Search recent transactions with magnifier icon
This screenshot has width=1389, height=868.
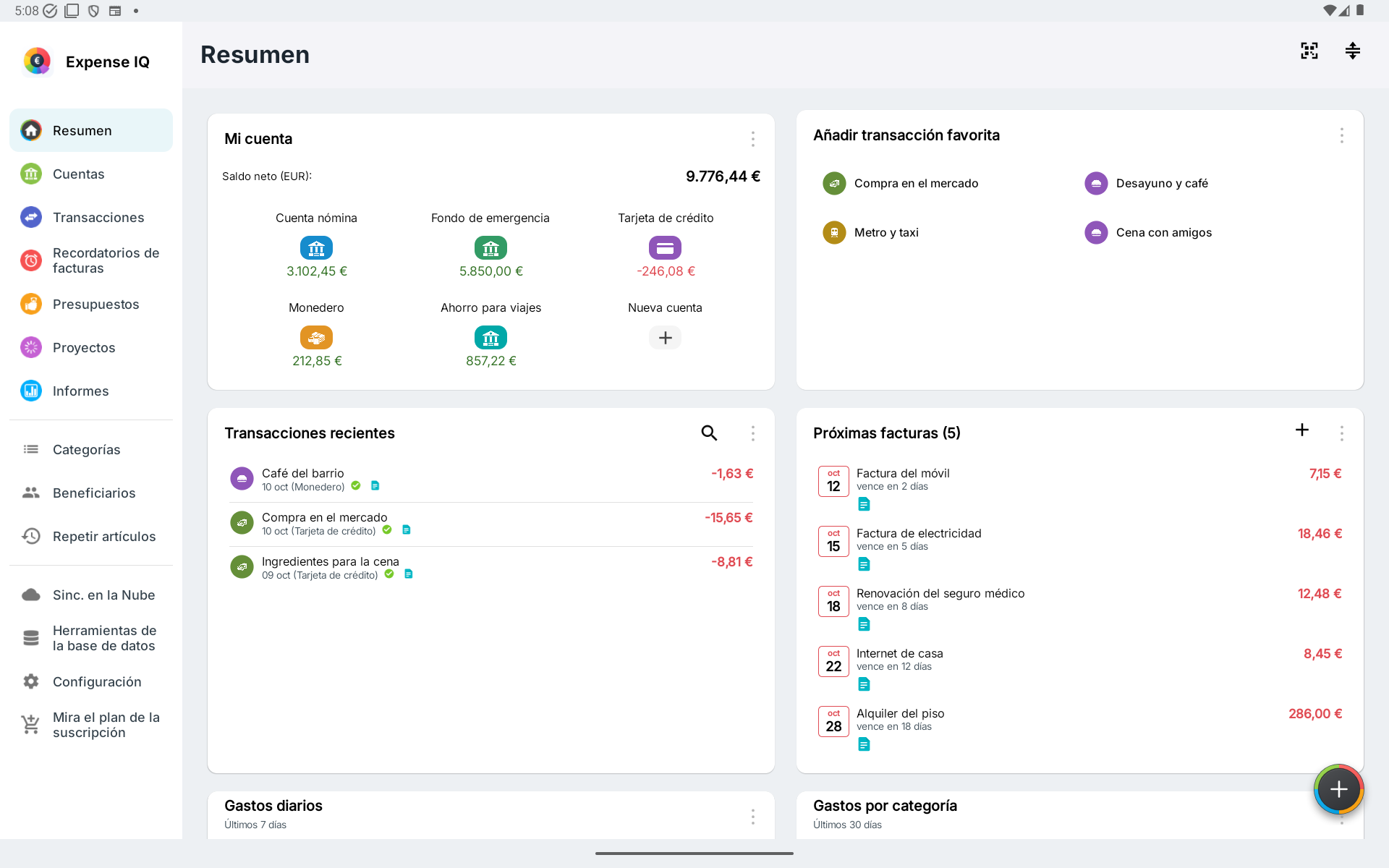point(709,433)
